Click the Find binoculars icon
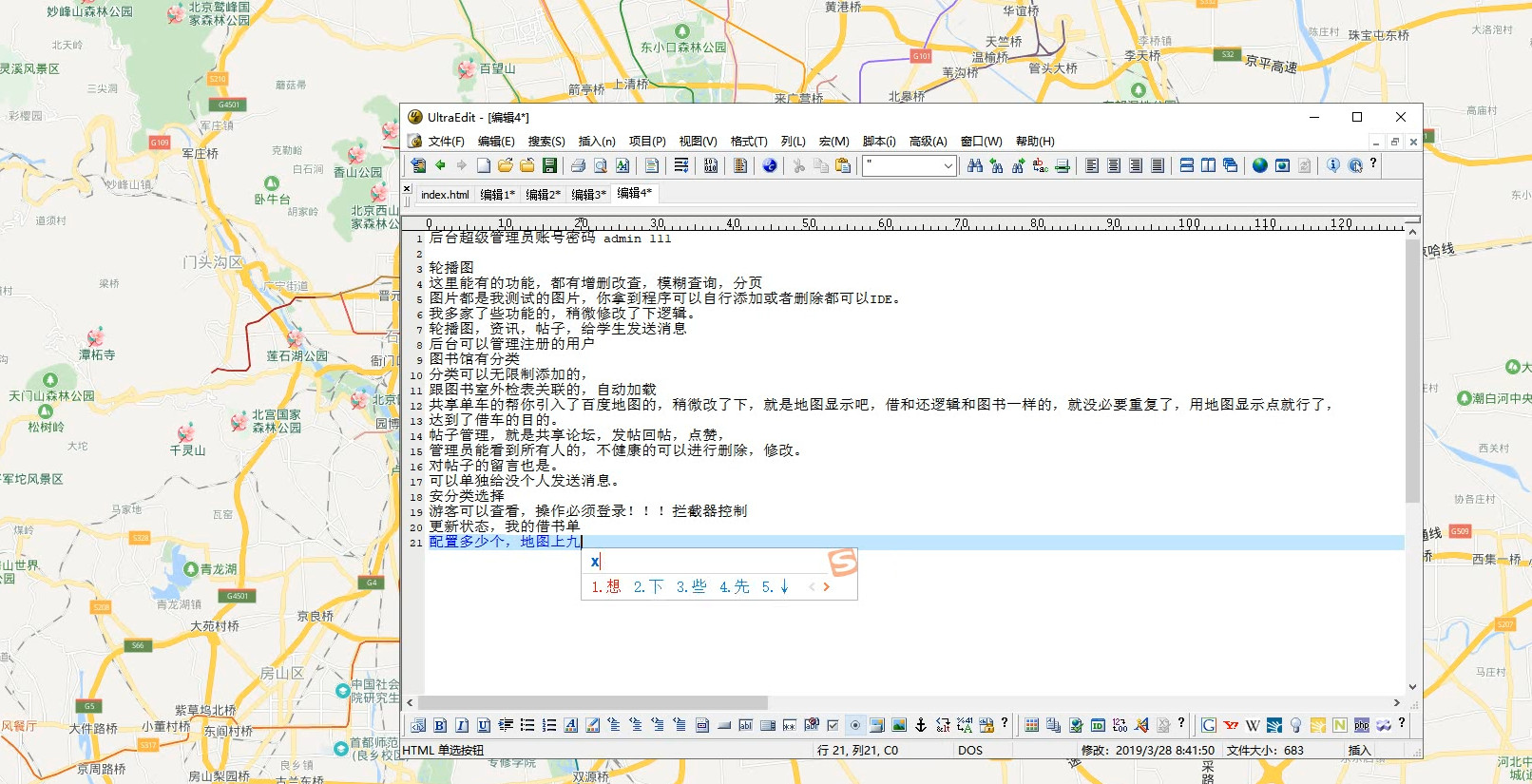Screen dimensions: 1532x784 coord(975,165)
